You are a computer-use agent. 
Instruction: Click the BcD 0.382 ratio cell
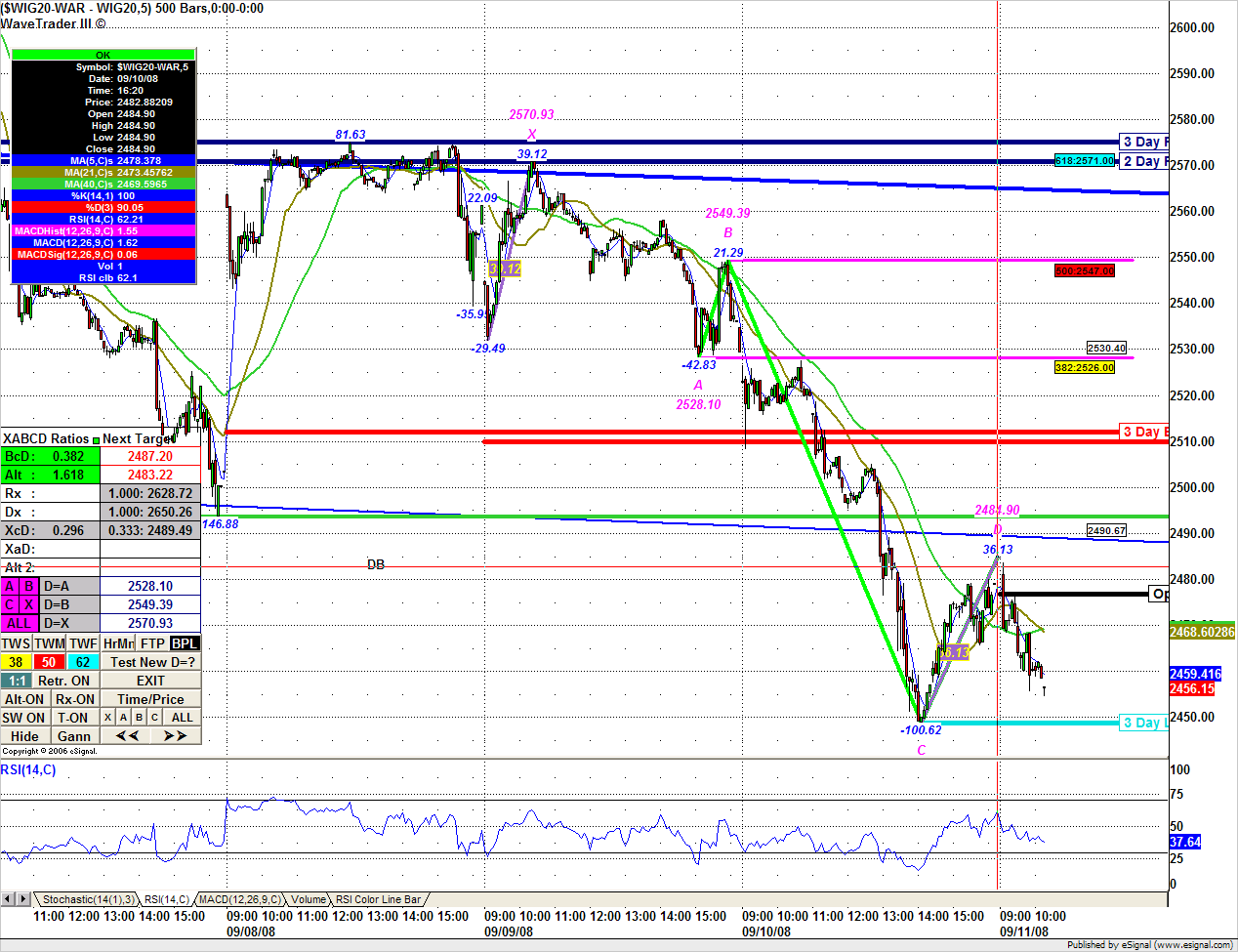(x=50, y=456)
